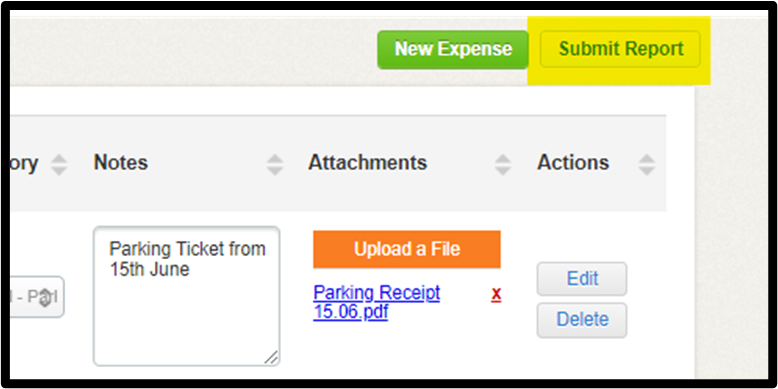This screenshot has width=778, height=389.
Task: Open the Parking Receipt 15.06.pdf link
Action: [377, 303]
